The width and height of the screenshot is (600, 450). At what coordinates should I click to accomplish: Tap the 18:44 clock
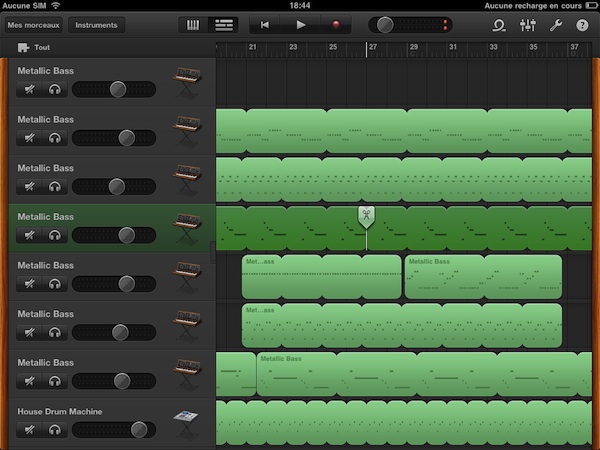300,5
